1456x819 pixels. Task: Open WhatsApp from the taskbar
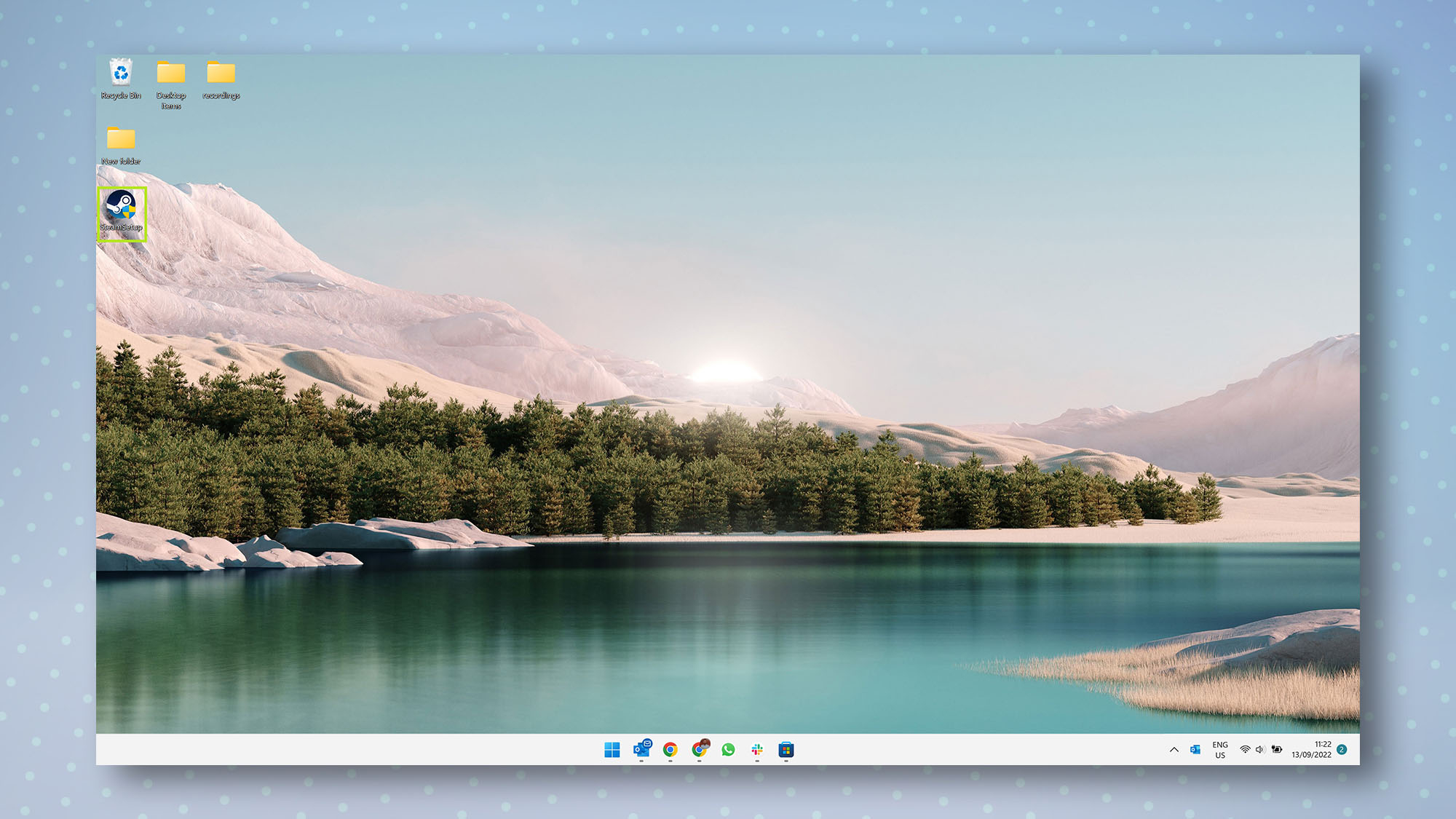(728, 750)
